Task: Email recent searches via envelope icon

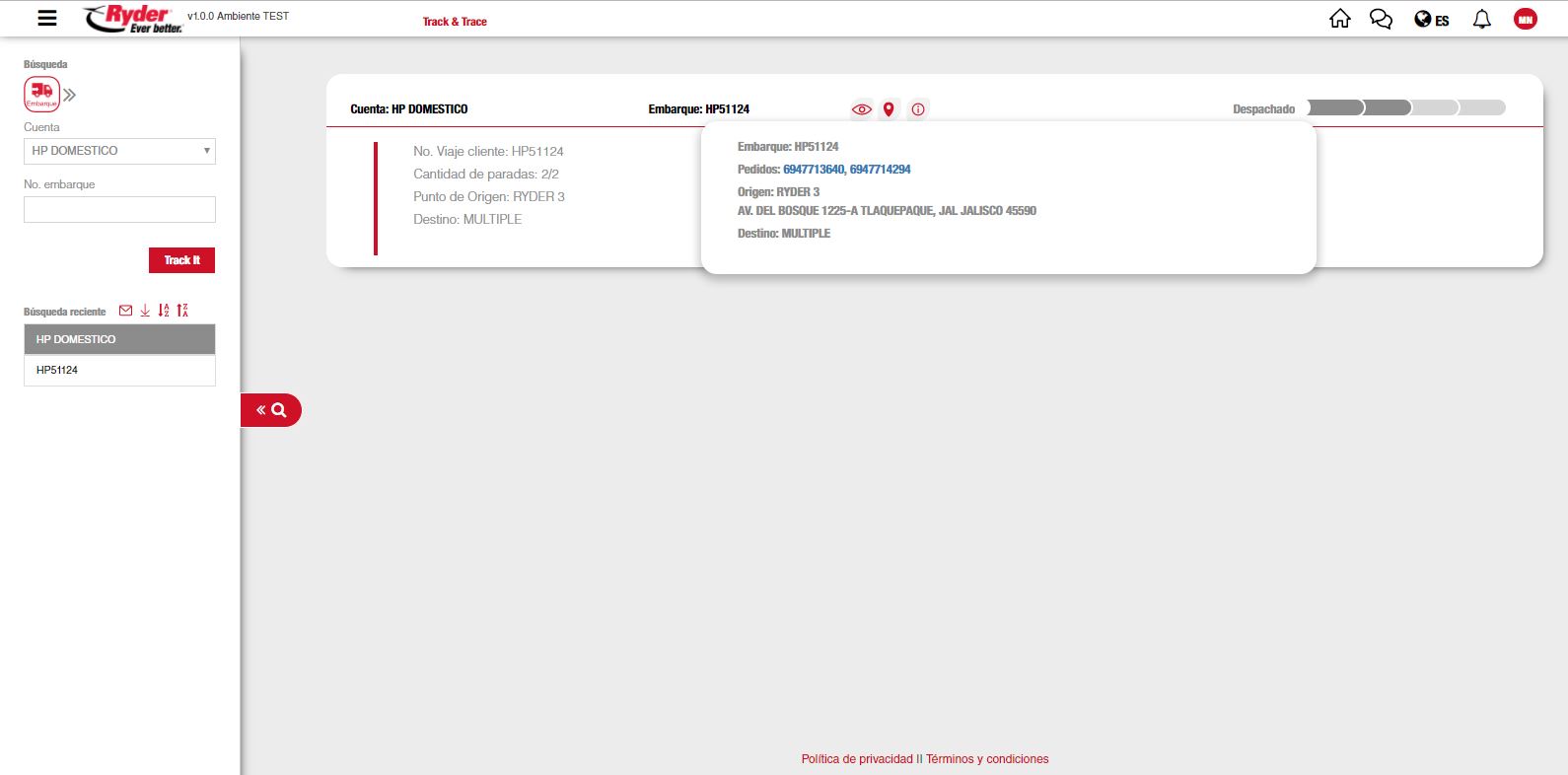Action: point(125,311)
